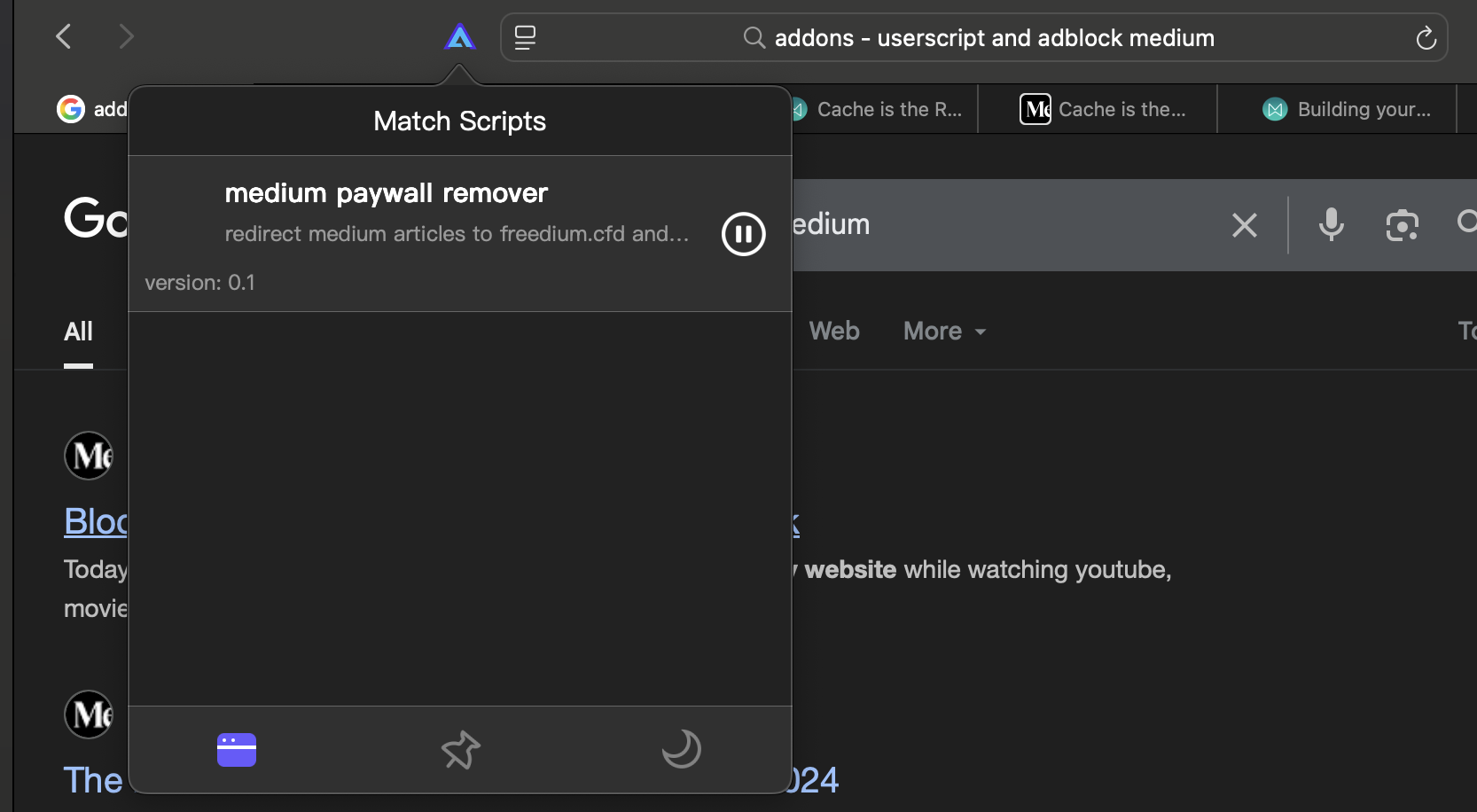This screenshot has height=812, width=1477.
Task: Expand the More search filters dropdown
Action: click(944, 332)
